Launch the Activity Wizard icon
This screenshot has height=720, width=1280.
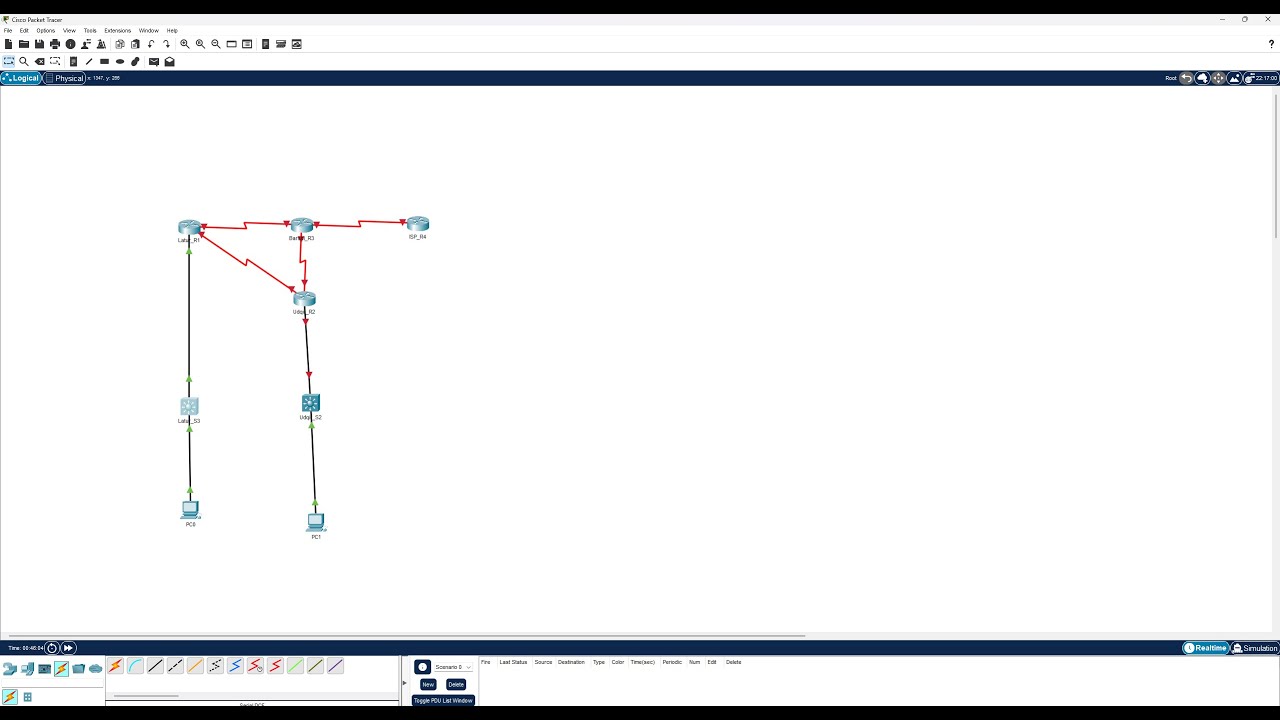101,44
